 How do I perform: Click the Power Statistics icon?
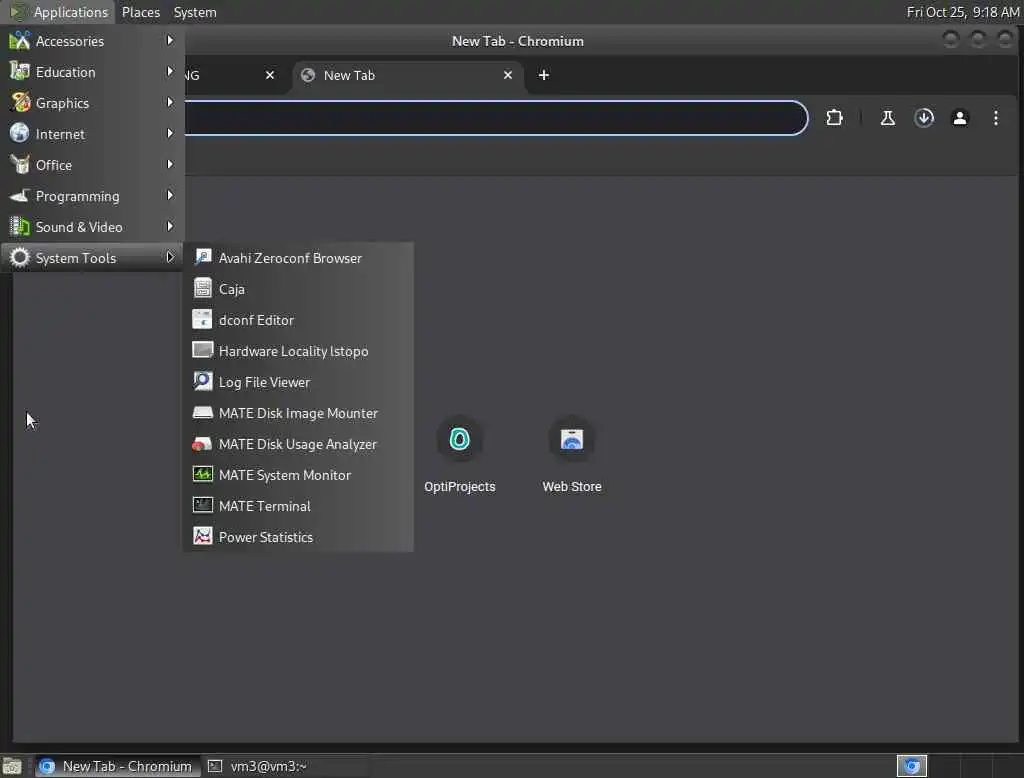pos(202,536)
